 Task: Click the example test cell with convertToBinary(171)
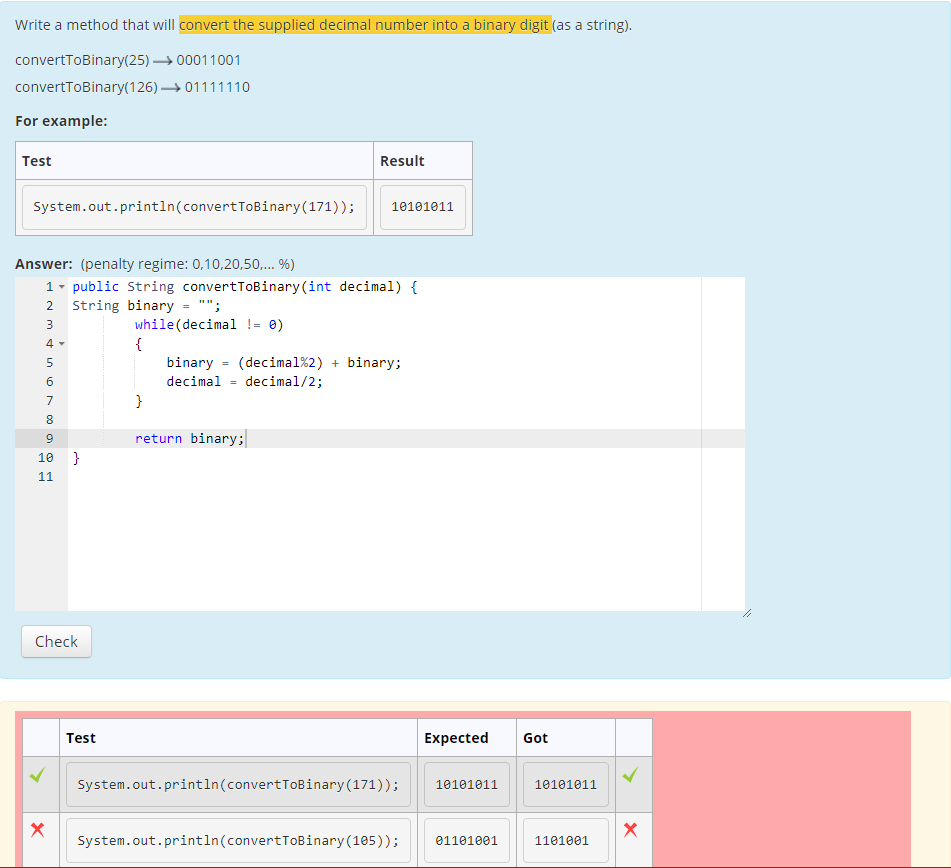click(x=194, y=207)
